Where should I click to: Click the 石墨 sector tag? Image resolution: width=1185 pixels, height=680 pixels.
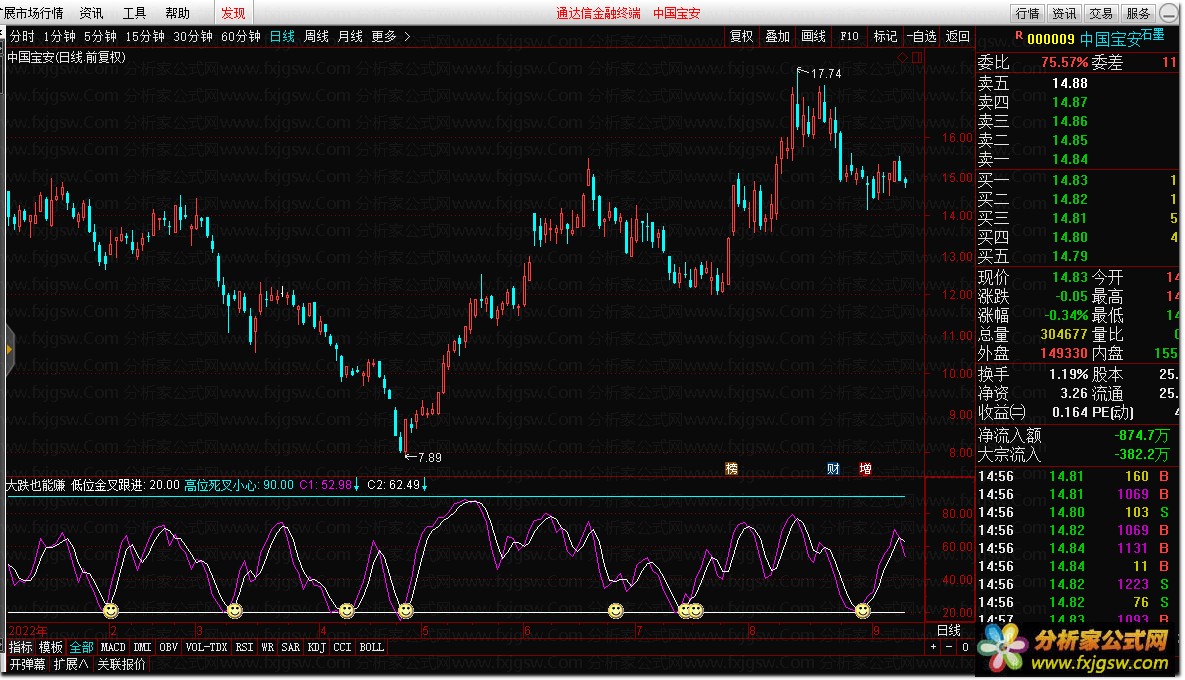(1153, 34)
